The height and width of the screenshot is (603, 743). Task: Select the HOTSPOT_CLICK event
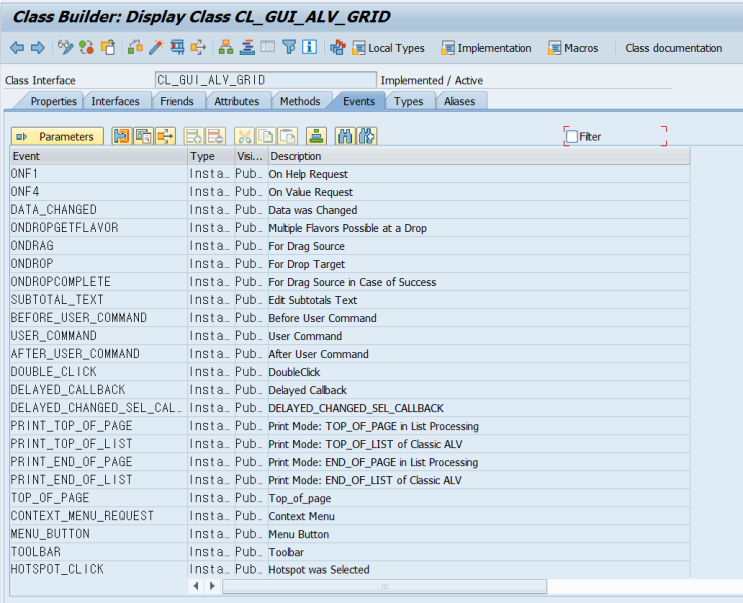(x=99, y=569)
